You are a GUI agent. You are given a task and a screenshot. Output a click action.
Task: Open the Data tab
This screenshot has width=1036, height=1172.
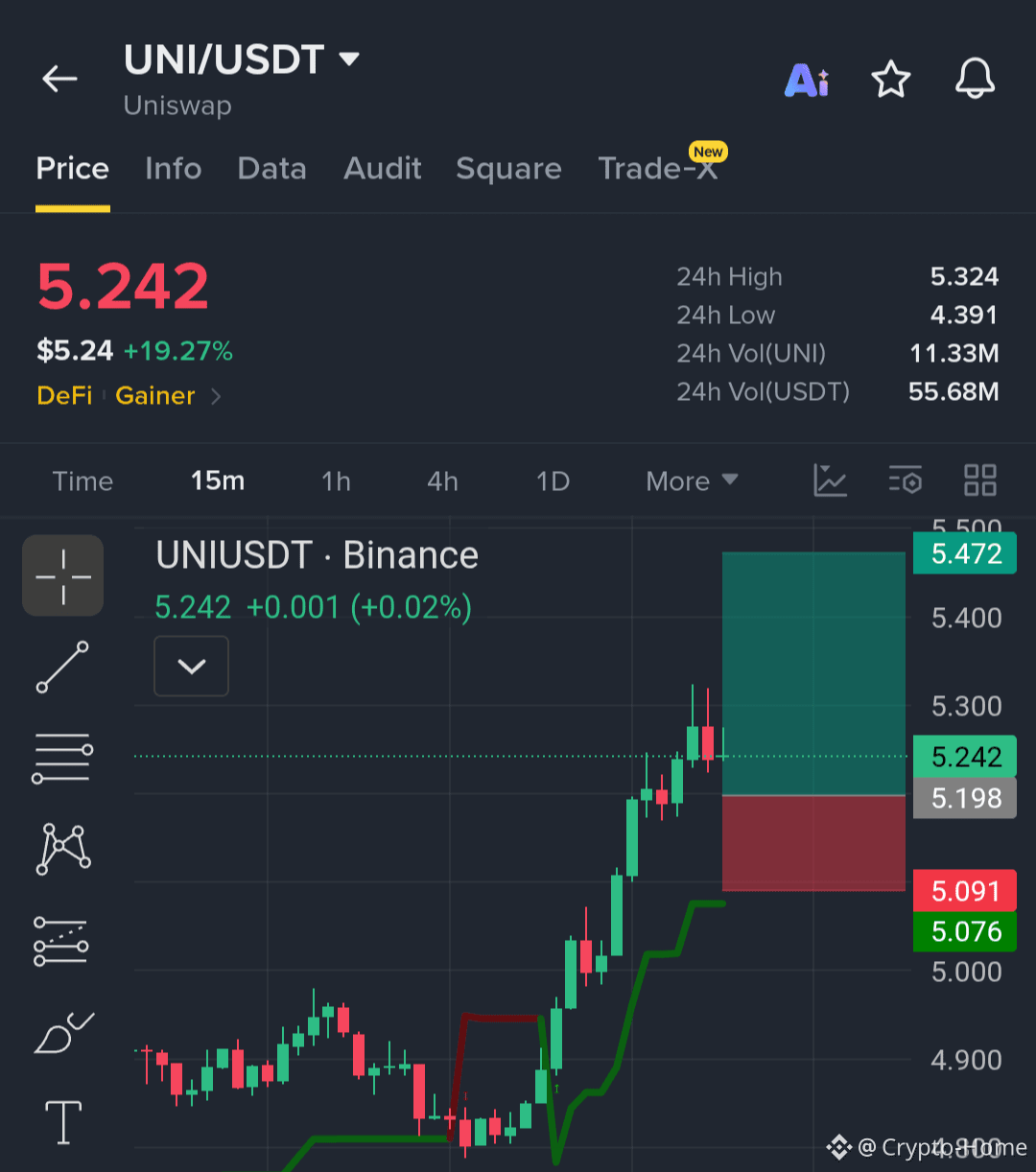tap(272, 169)
